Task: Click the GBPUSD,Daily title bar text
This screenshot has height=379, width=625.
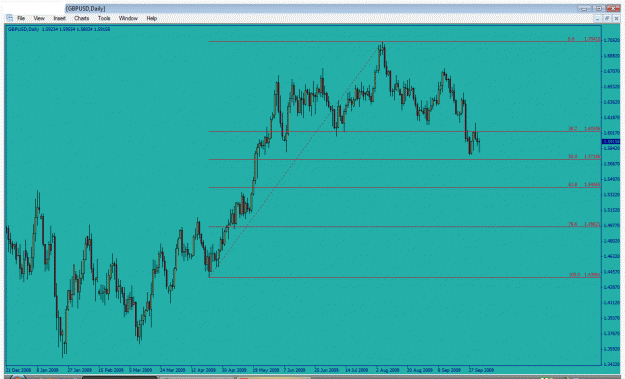Action: tap(85, 9)
